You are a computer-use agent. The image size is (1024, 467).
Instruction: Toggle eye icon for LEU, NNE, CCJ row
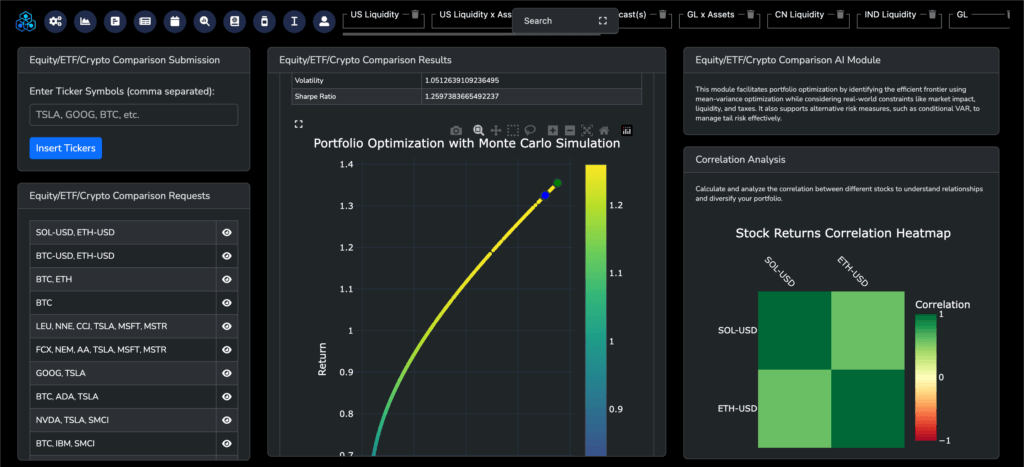227,326
